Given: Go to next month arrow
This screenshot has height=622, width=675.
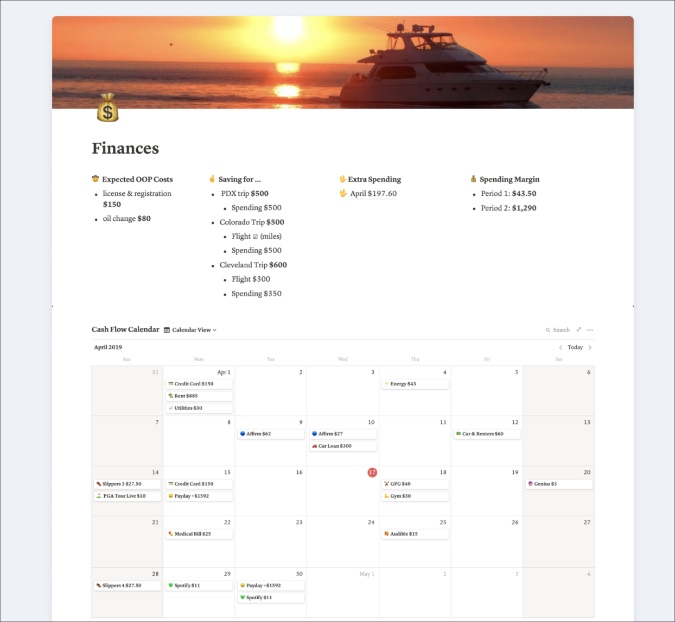Looking at the screenshot, I should click(x=590, y=347).
